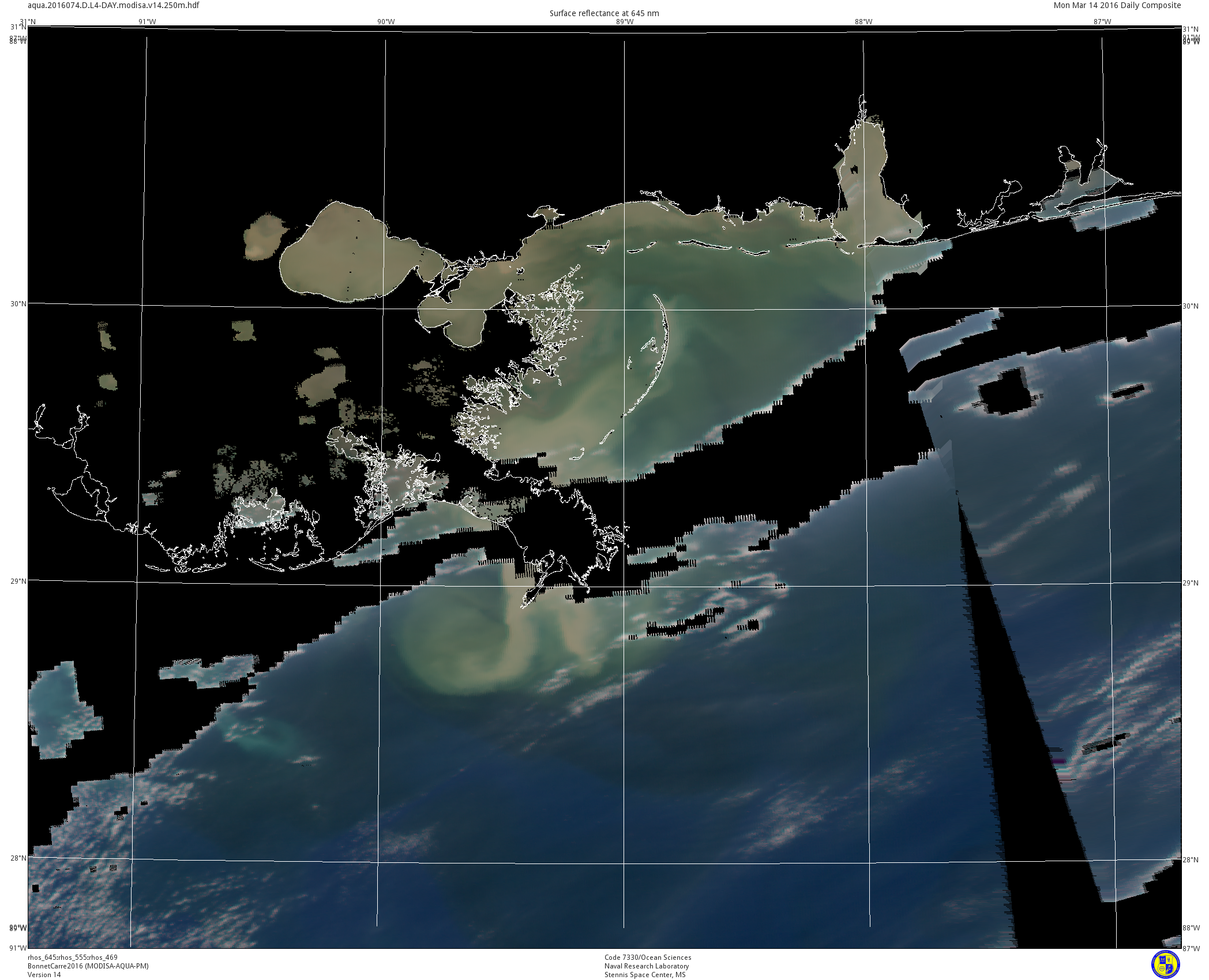Click the 'Code 7330/Ocean Sciences' text
This screenshot has width=1209, height=980.
(x=648, y=957)
